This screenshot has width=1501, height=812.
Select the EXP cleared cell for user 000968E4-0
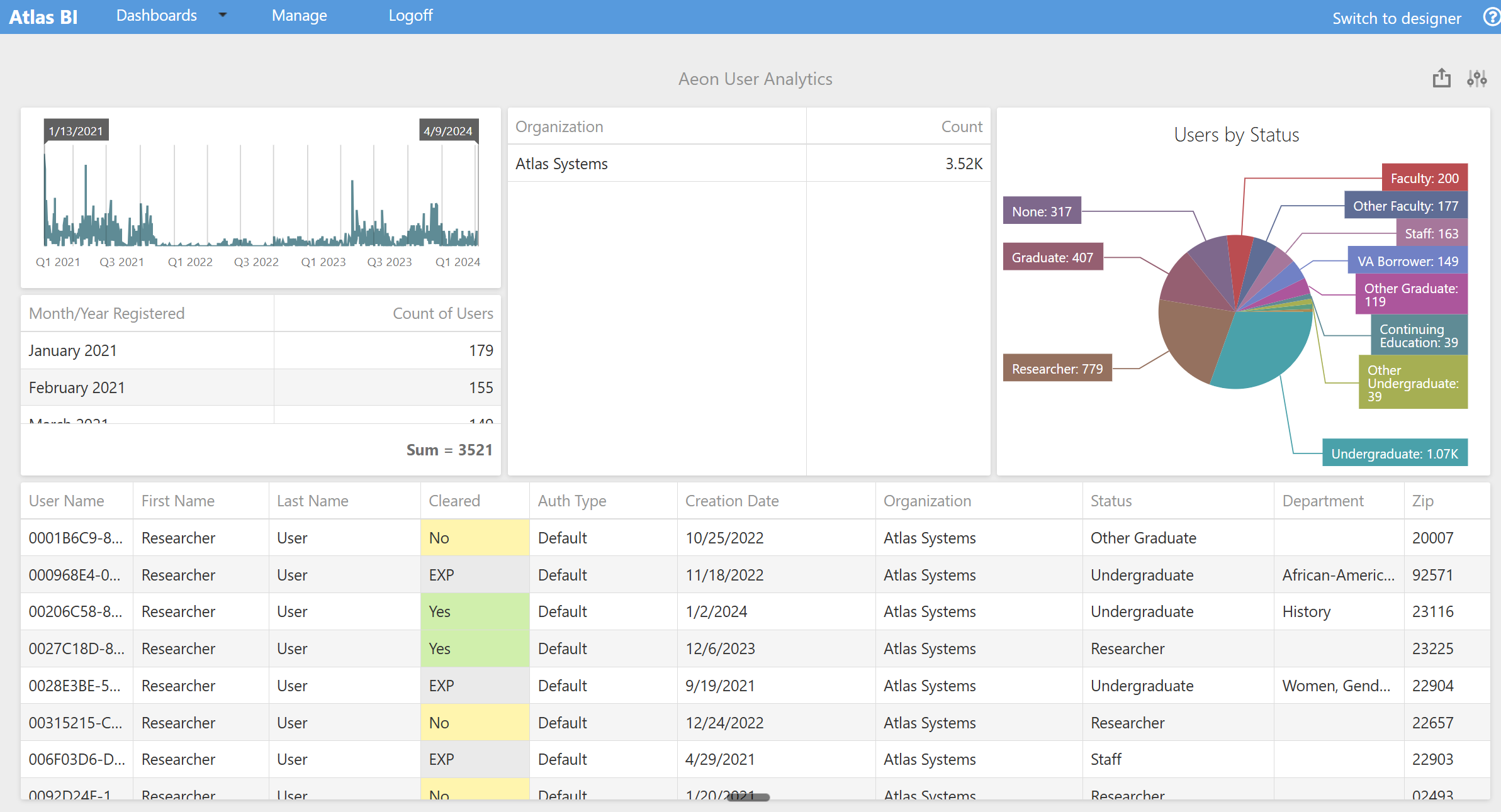(475, 574)
